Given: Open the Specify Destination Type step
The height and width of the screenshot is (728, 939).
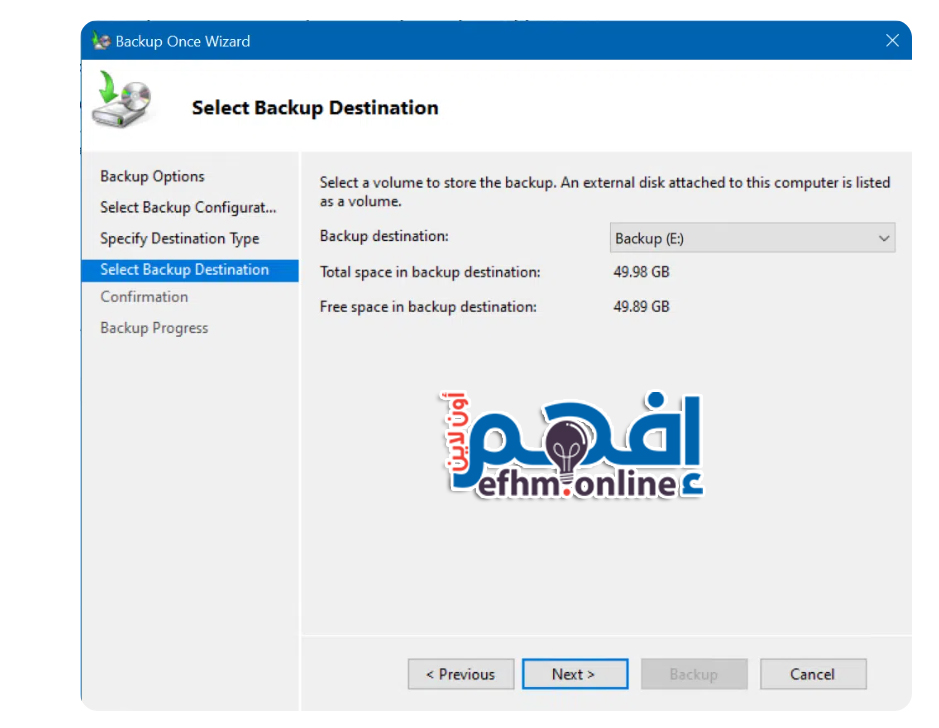Looking at the screenshot, I should tap(179, 238).
